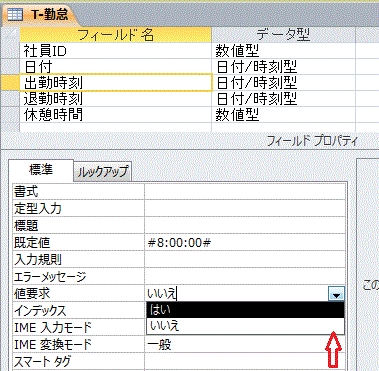Screen dimensions: 379x371
Task: Select the 出勤時刻 field name cell
Action: [x=115, y=83]
